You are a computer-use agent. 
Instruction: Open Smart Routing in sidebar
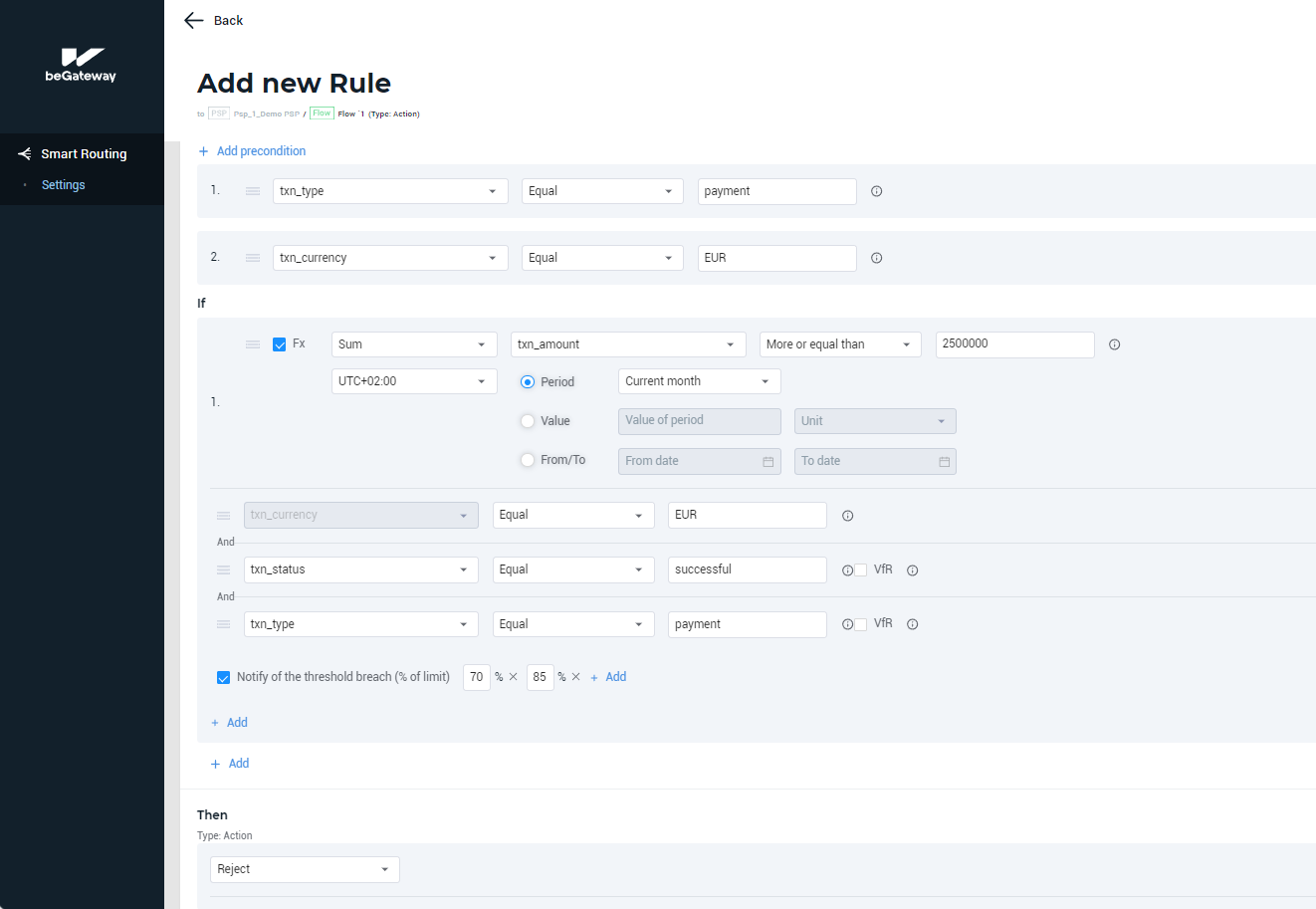tap(83, 154)
